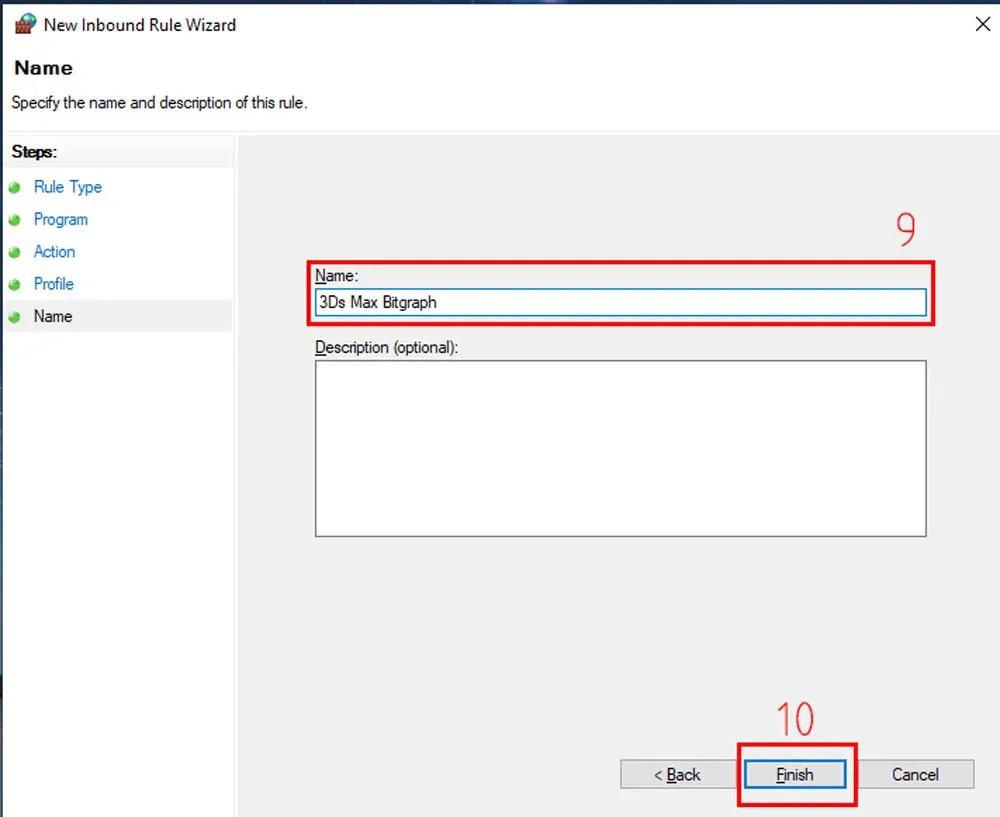Image resolution: width=1000 pixels, height=817 pixels.
Task: Click the 'Specify the name and description' text
Action: 159,103
